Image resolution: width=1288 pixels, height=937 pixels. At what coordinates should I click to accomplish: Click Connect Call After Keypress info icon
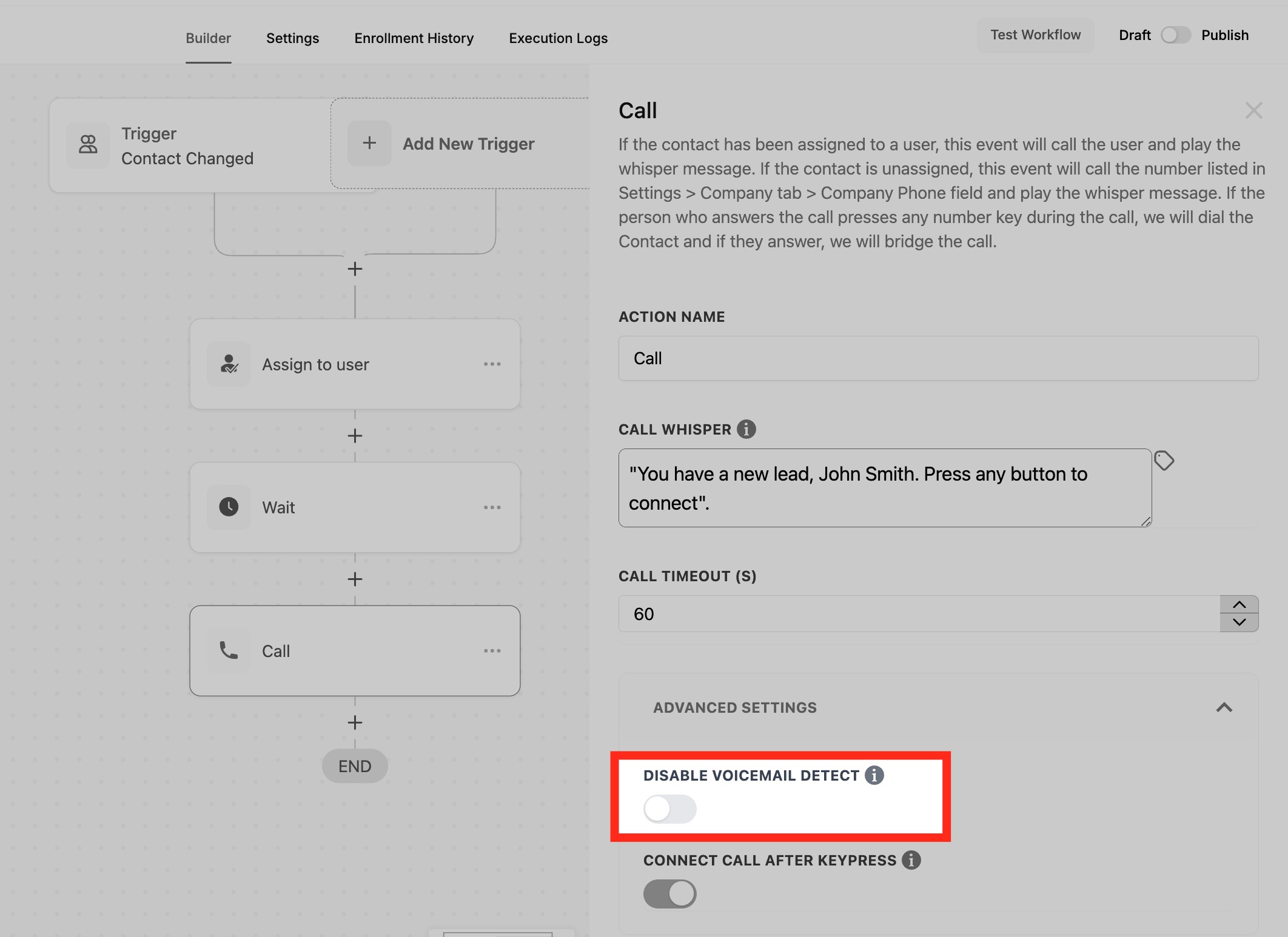click(x=911, y=860)
